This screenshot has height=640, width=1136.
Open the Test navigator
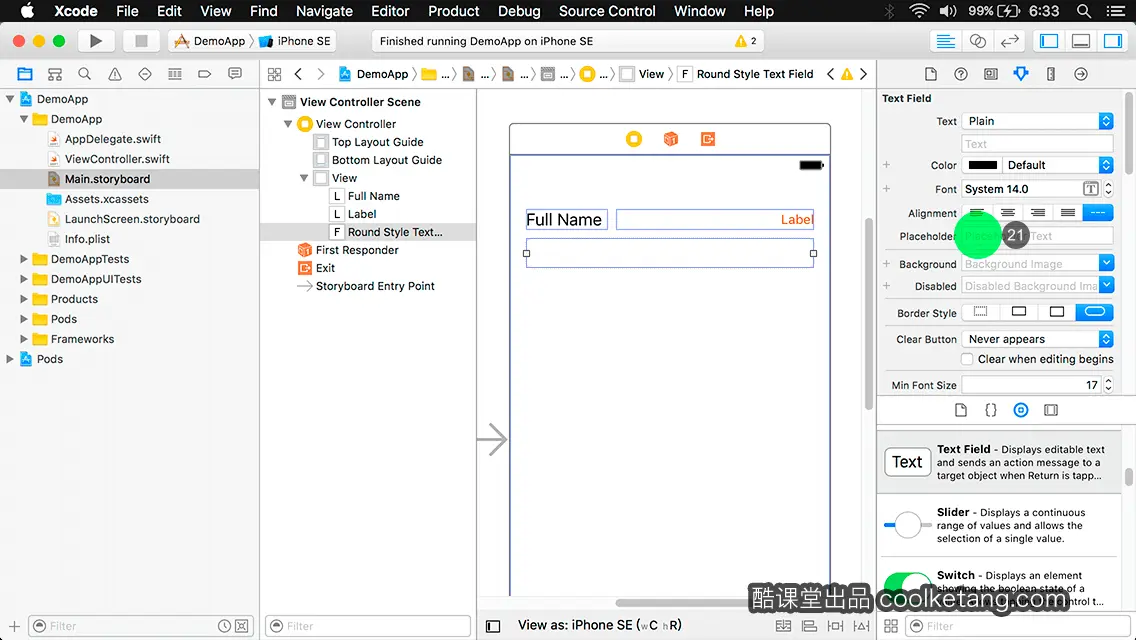[x=145, y=74]
